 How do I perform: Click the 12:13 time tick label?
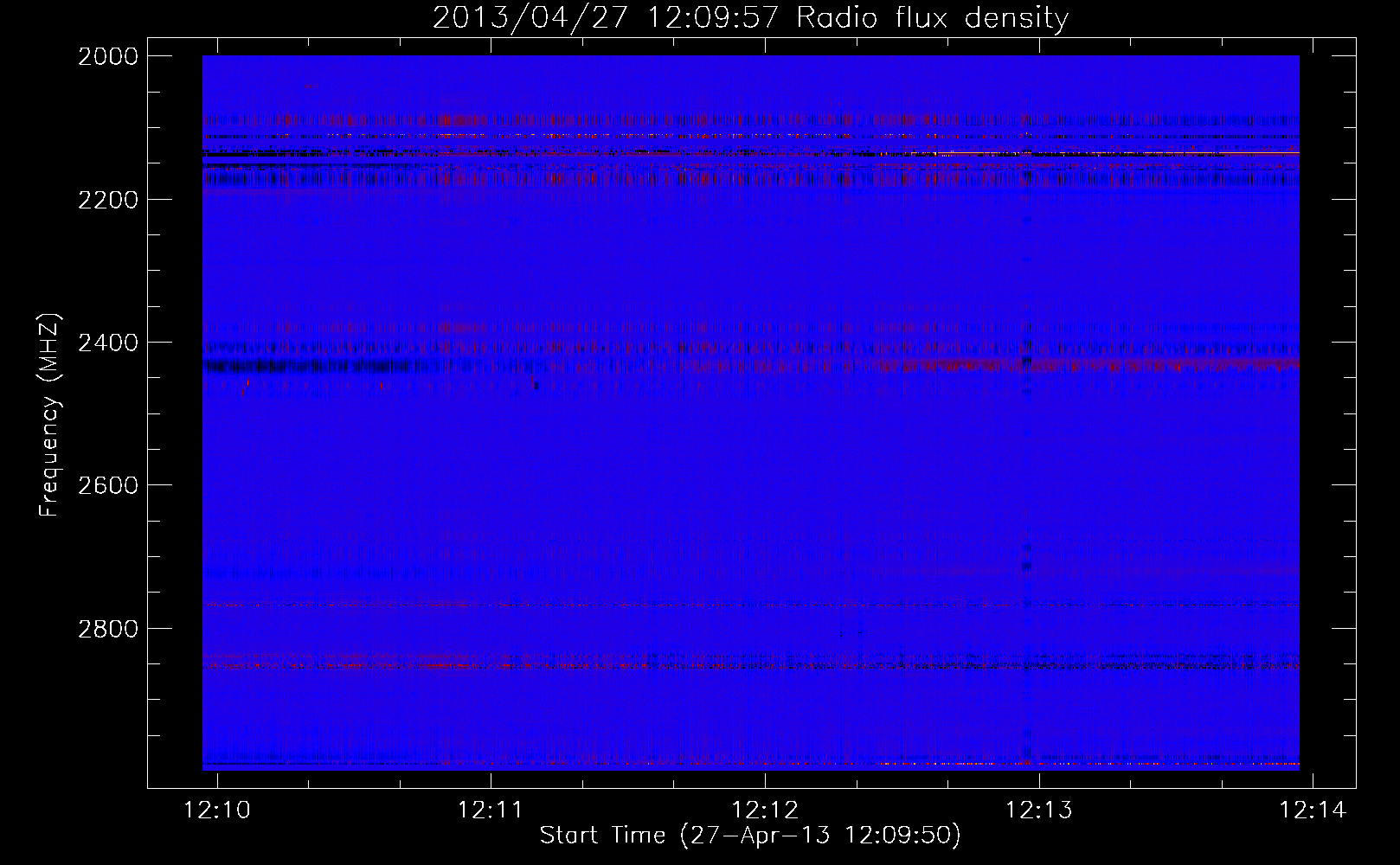pos(1039,810)
